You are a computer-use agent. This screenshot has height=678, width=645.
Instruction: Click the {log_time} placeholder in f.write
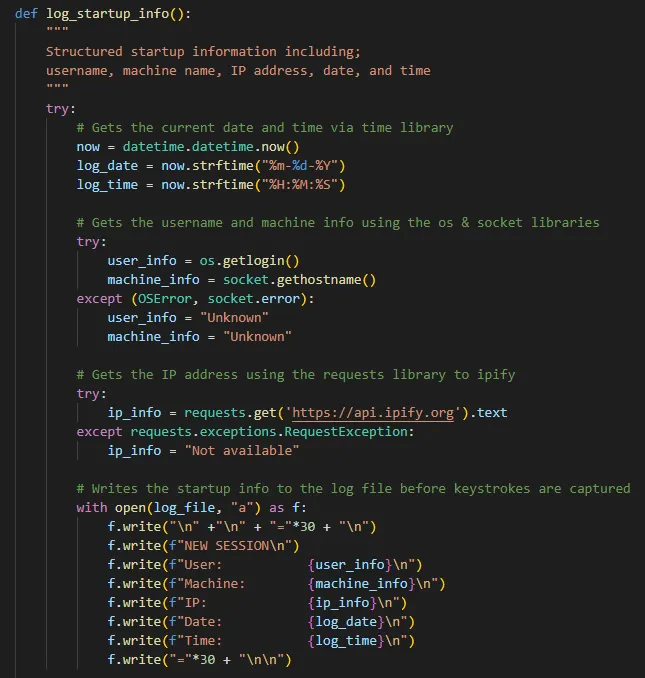tap(346, 641)
